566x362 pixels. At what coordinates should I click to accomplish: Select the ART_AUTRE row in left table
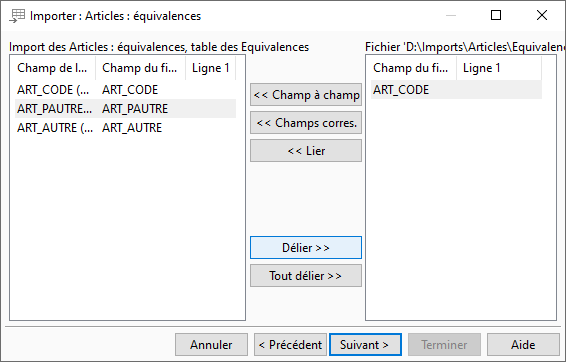pos(125,128)
